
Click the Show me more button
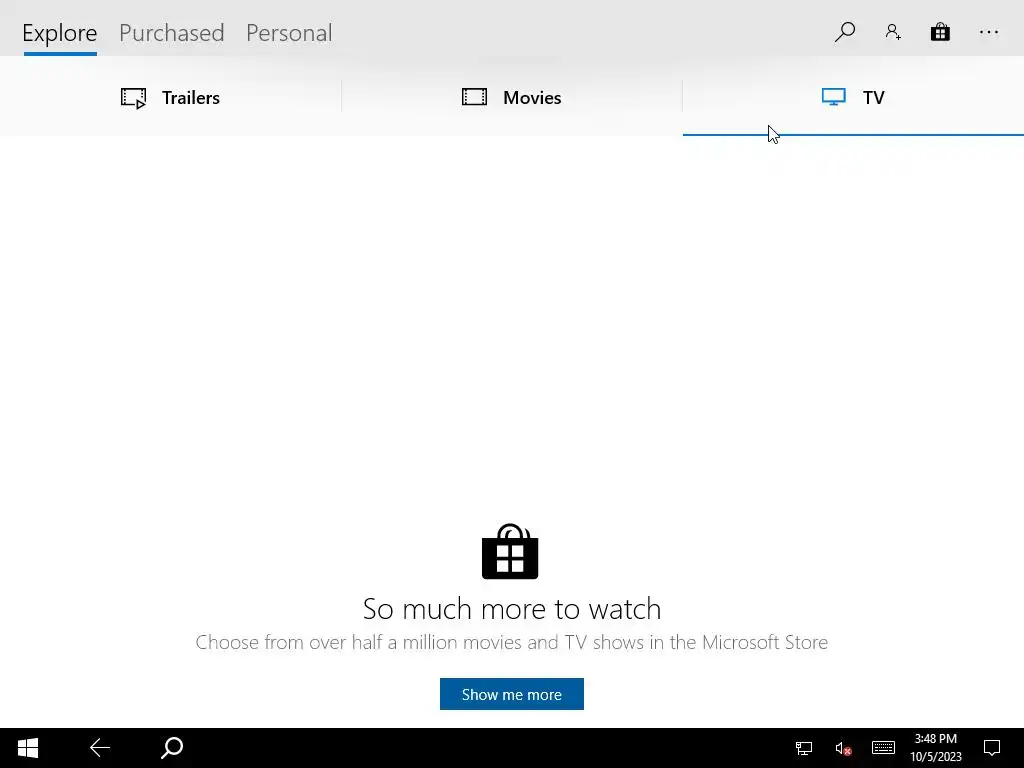(x=511, y=694)
